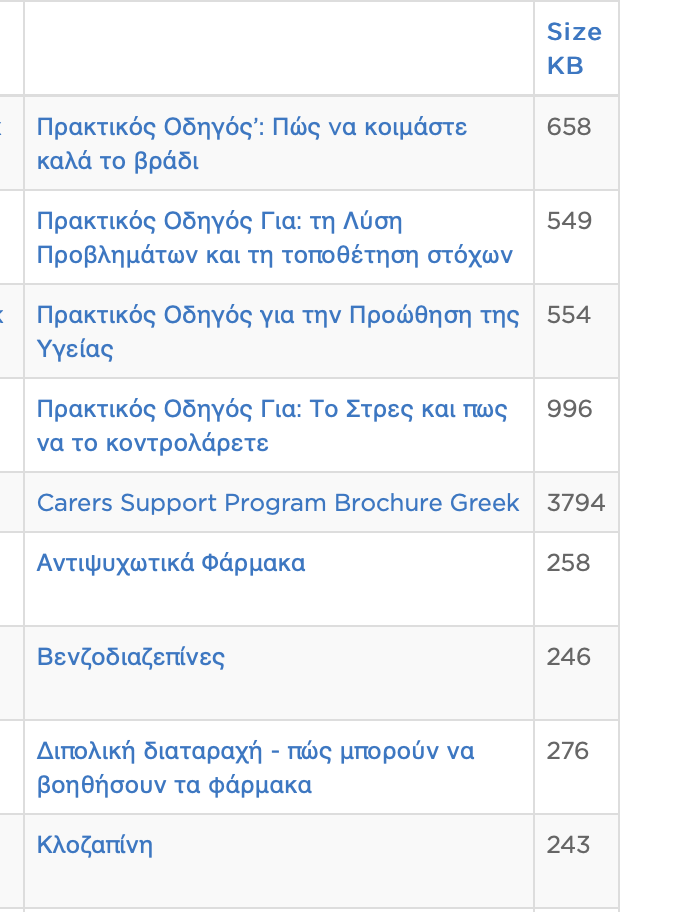Click the 996 KB size entry

coord(564,408)
